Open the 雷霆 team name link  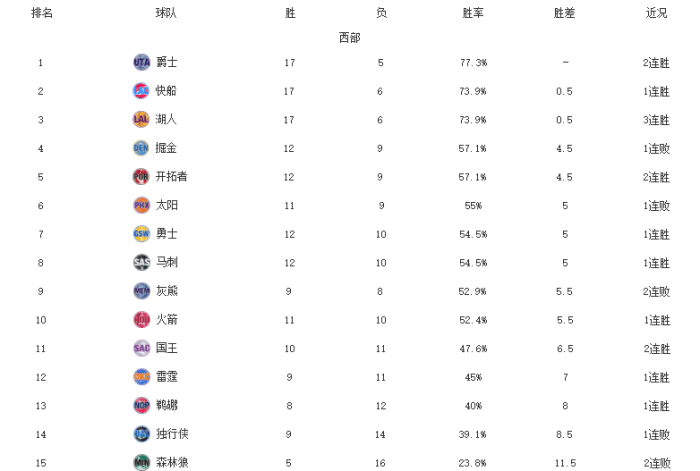[x=167, y=377]
